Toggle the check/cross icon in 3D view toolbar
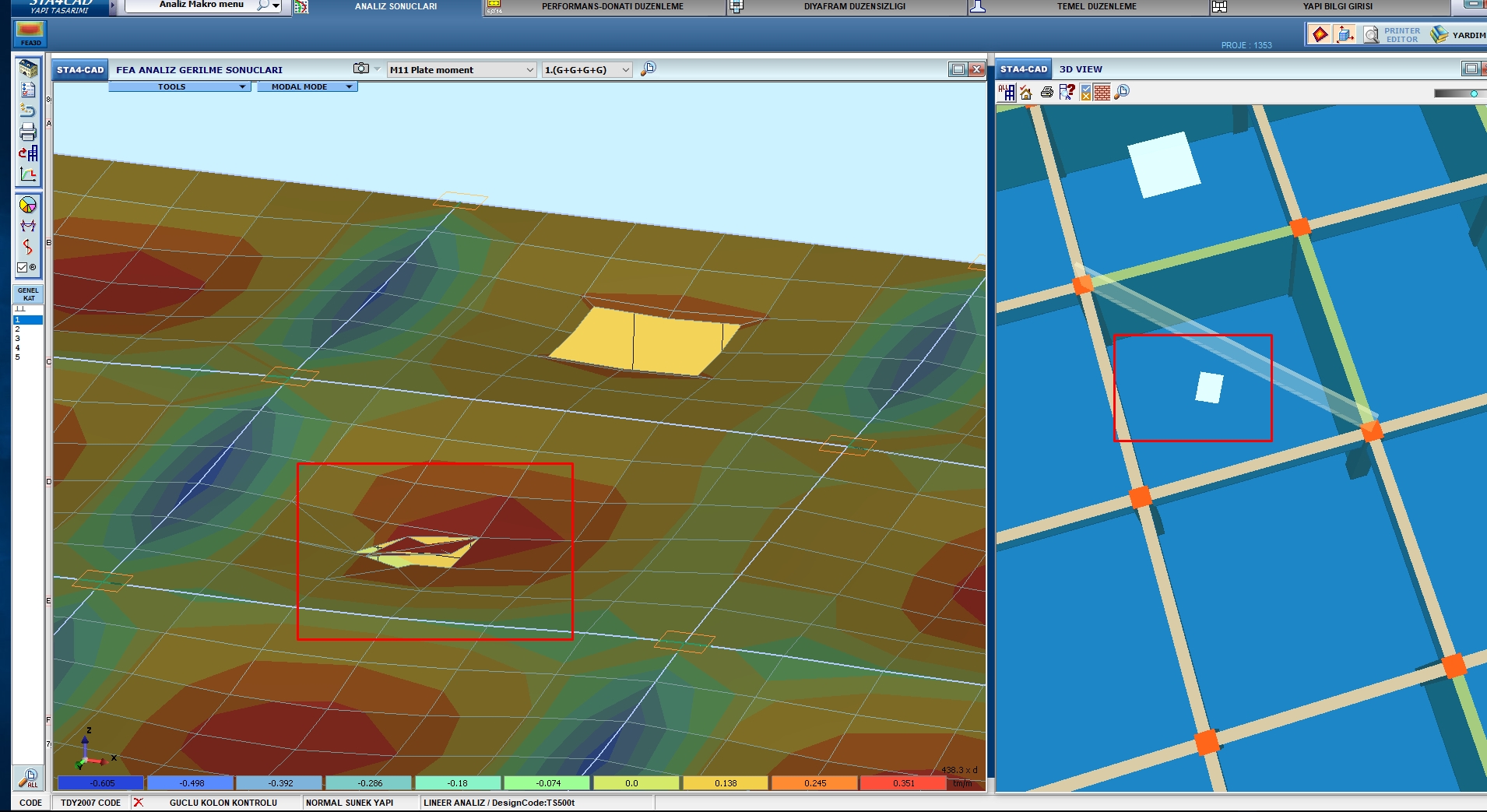The image size is (1487, 812). [1085, 93]
